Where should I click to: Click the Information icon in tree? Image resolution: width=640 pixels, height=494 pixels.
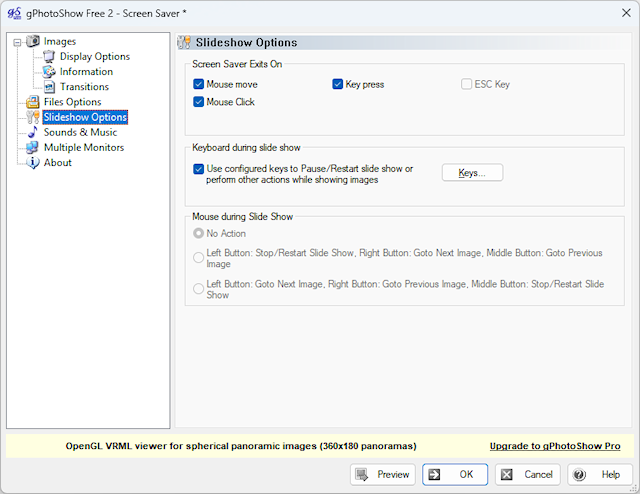(x=49, y=71)
